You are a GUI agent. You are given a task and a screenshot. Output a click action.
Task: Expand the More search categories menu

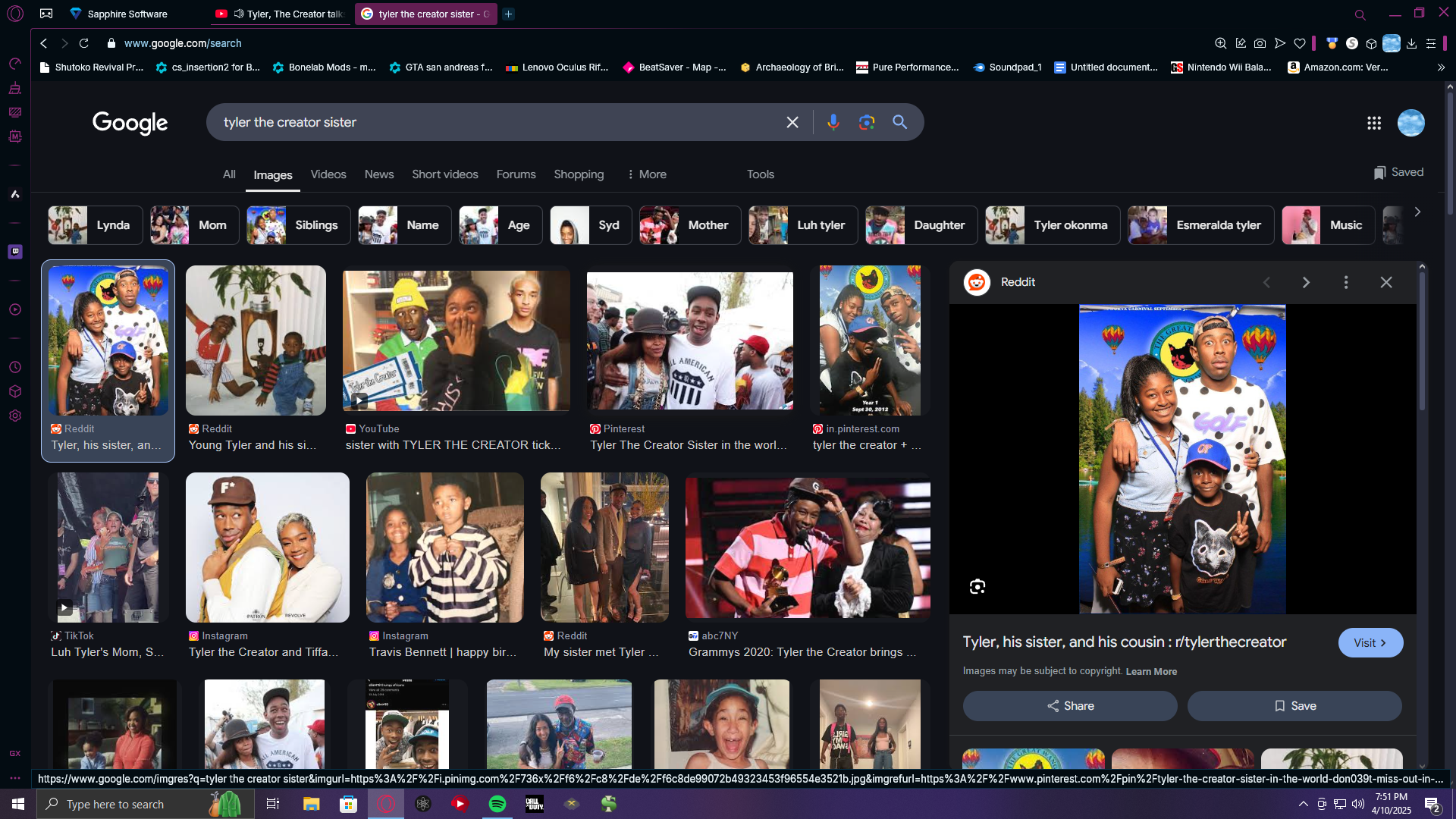coord(646,174)
